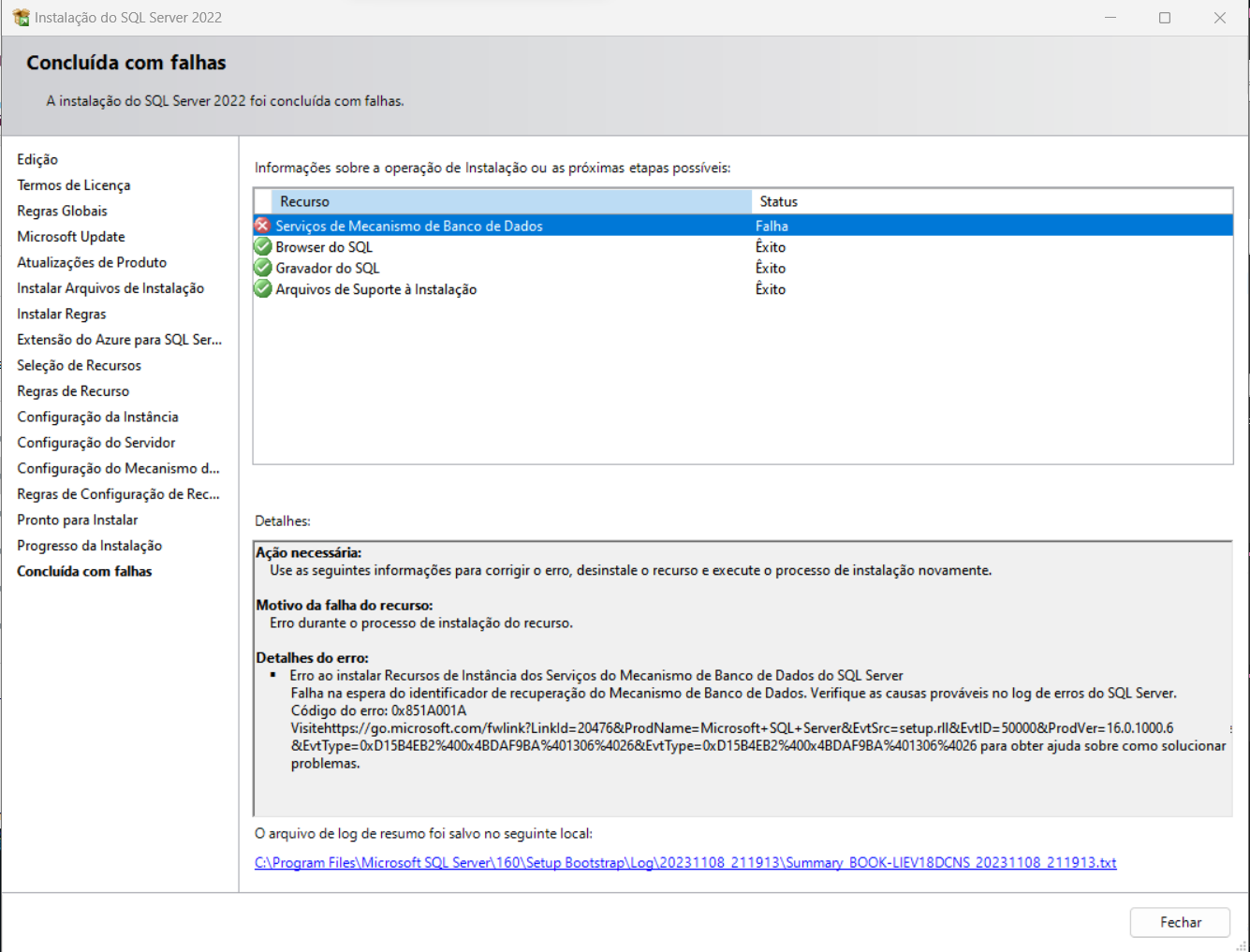This screenshot has height=952, width=1250.
Task: Click the Seleção de Recursos step
Action: tap(79, 366)
